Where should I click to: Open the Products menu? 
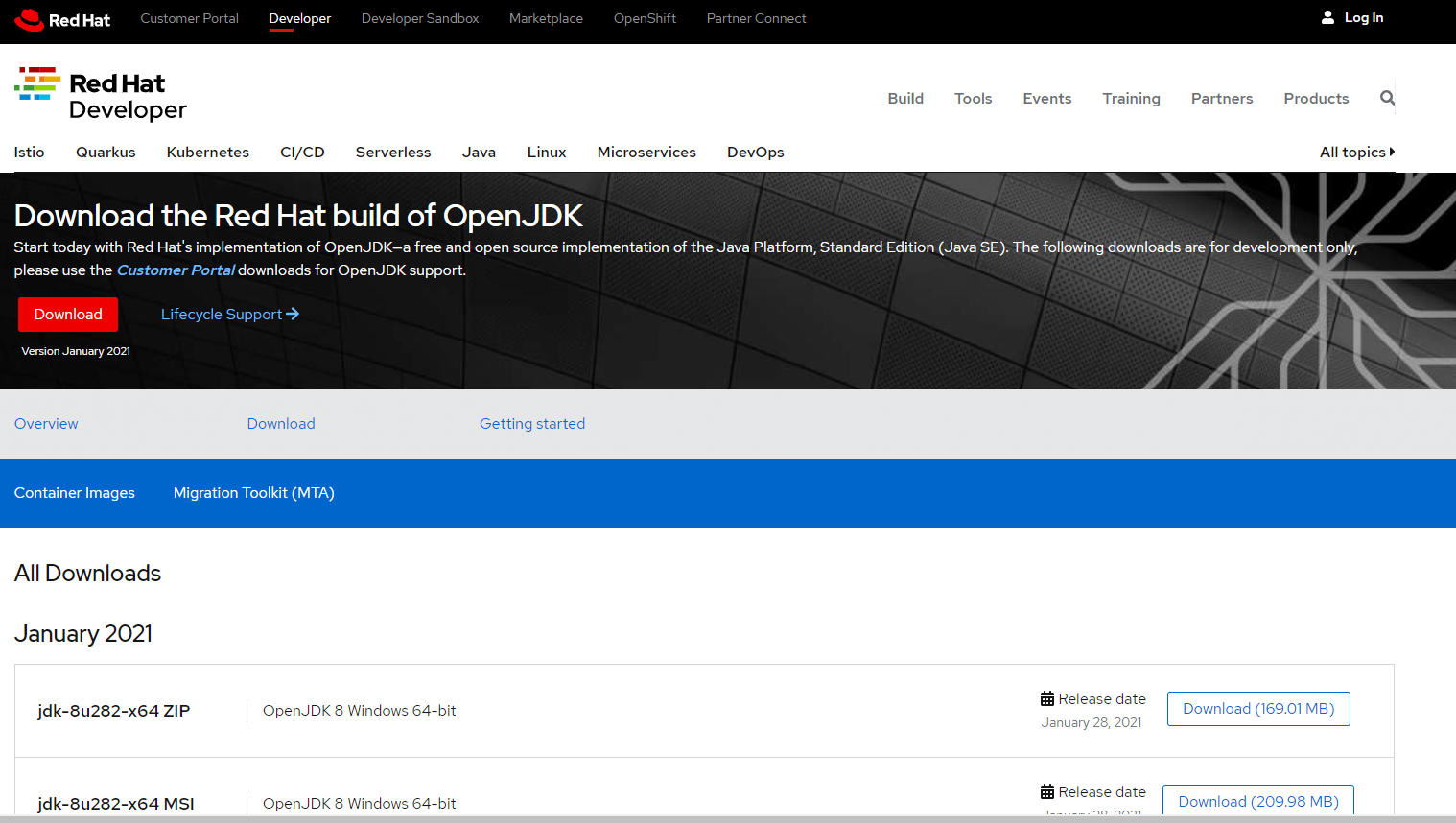pyautogui.click(x=1316, y=98)
